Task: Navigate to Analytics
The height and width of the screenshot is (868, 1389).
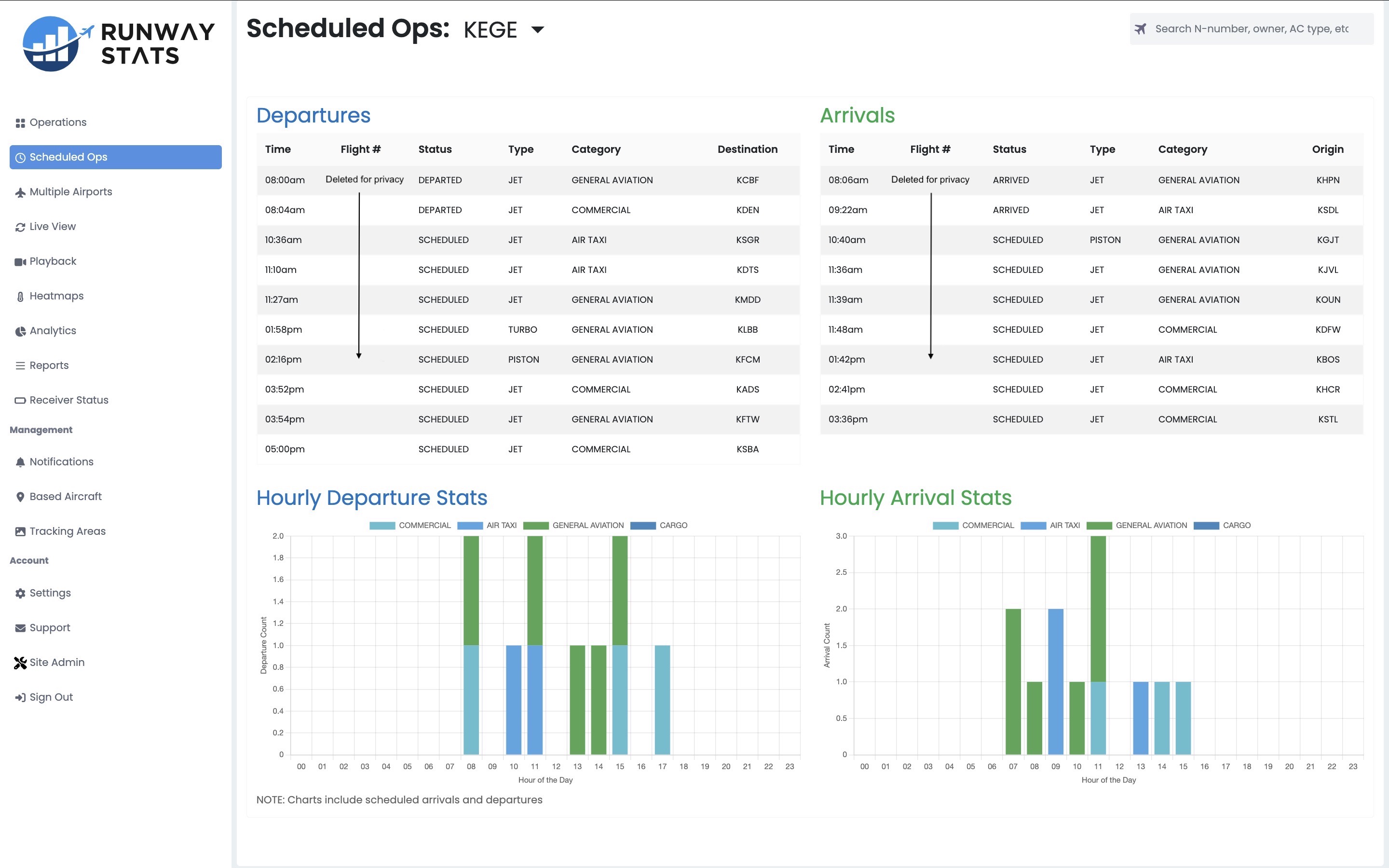Action: coord(115,331)
